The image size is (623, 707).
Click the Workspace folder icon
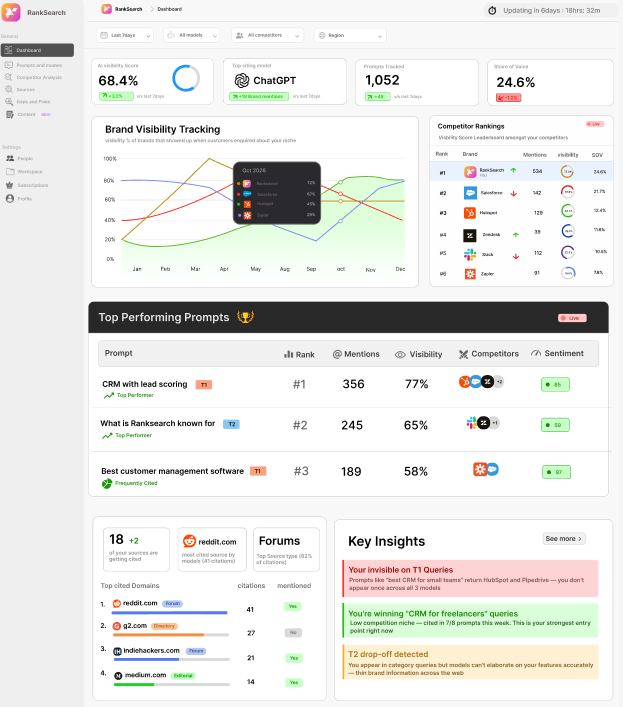pos(10,172)
